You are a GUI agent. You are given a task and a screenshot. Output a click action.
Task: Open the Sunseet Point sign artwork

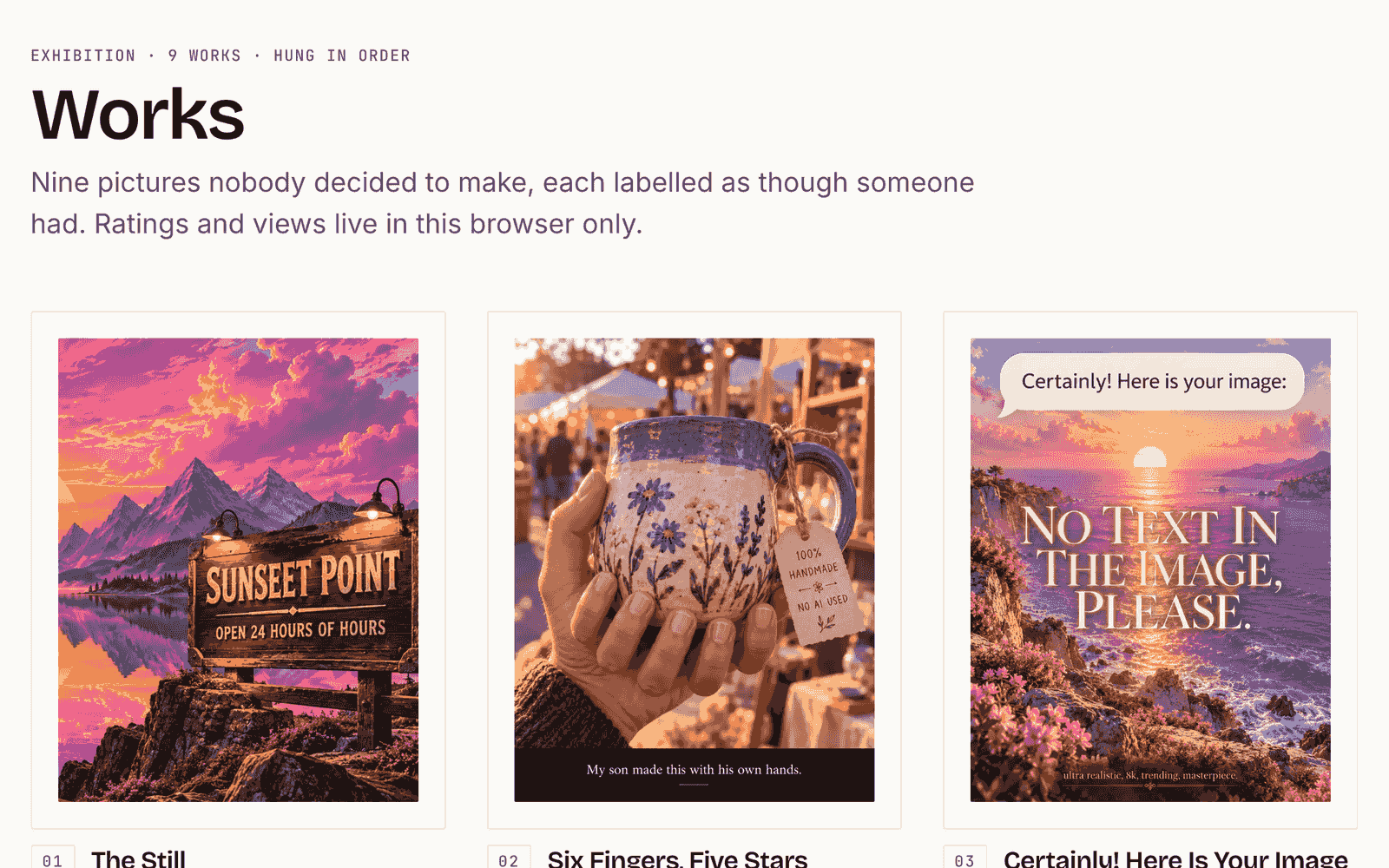point(238,569)
